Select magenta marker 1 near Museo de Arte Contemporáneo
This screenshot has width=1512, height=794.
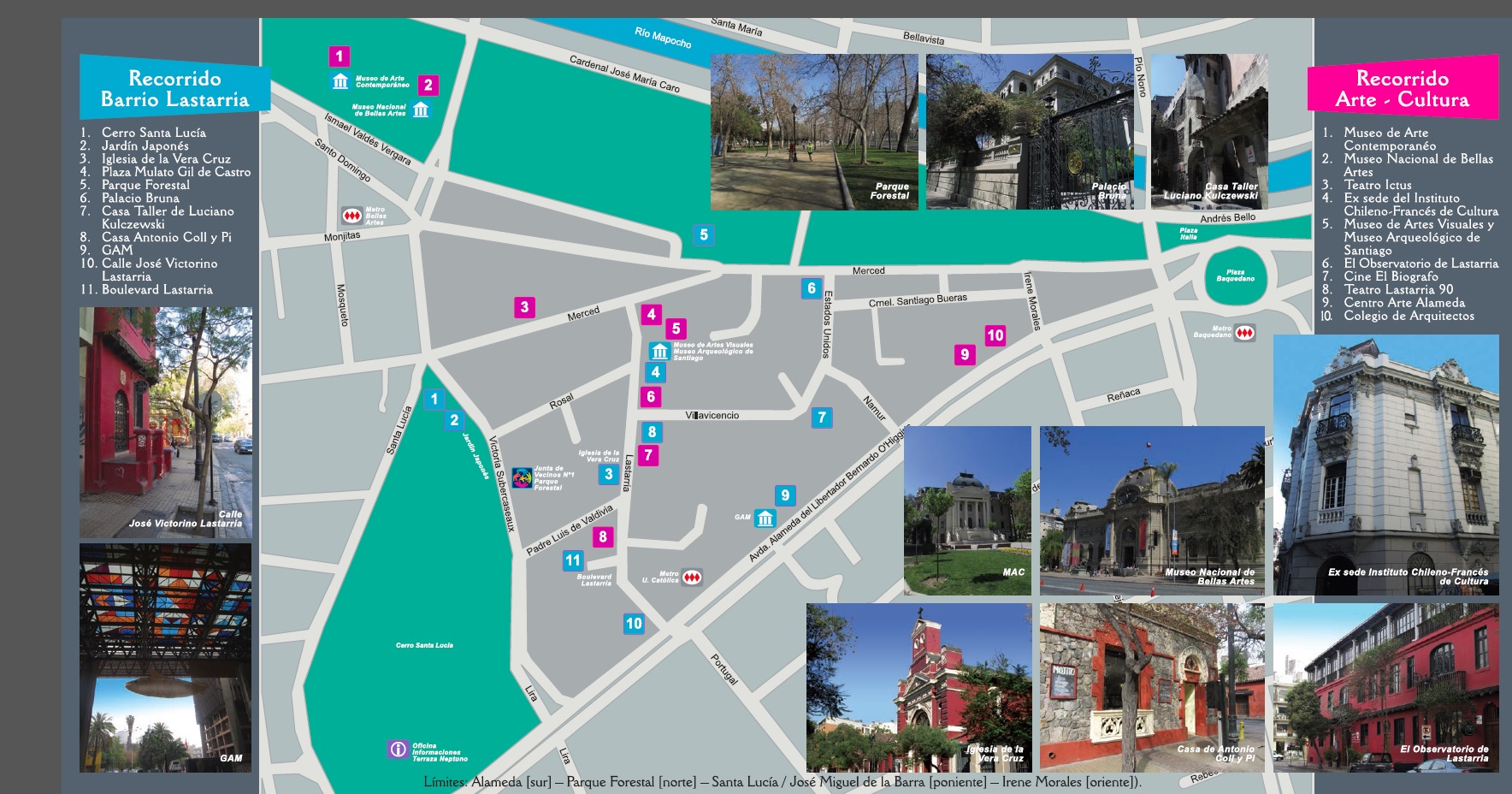340,56
